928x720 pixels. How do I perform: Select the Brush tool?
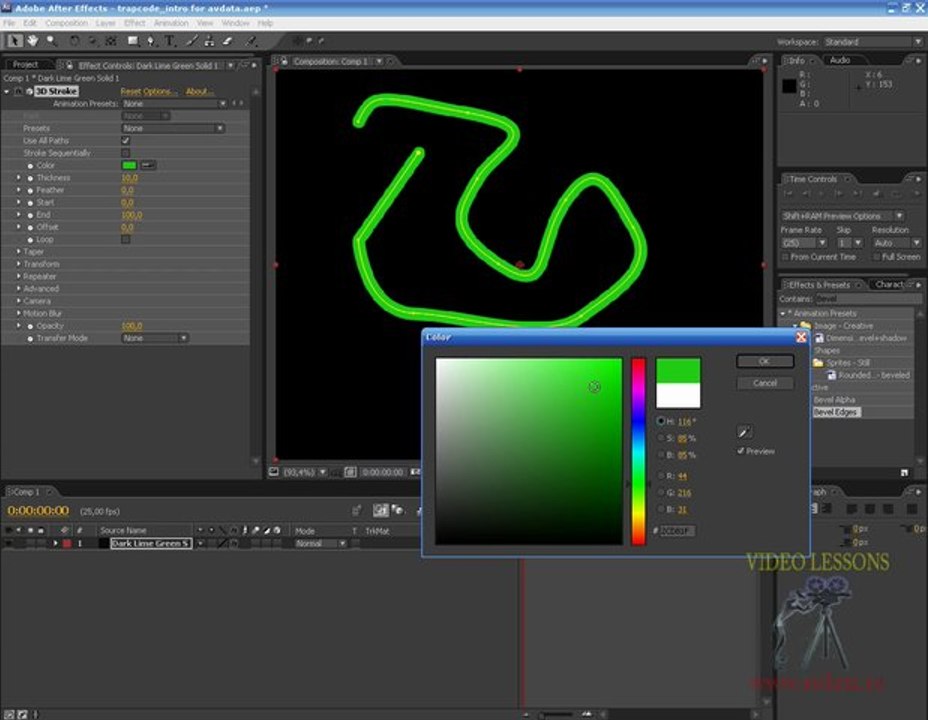[x=191, y=41]
